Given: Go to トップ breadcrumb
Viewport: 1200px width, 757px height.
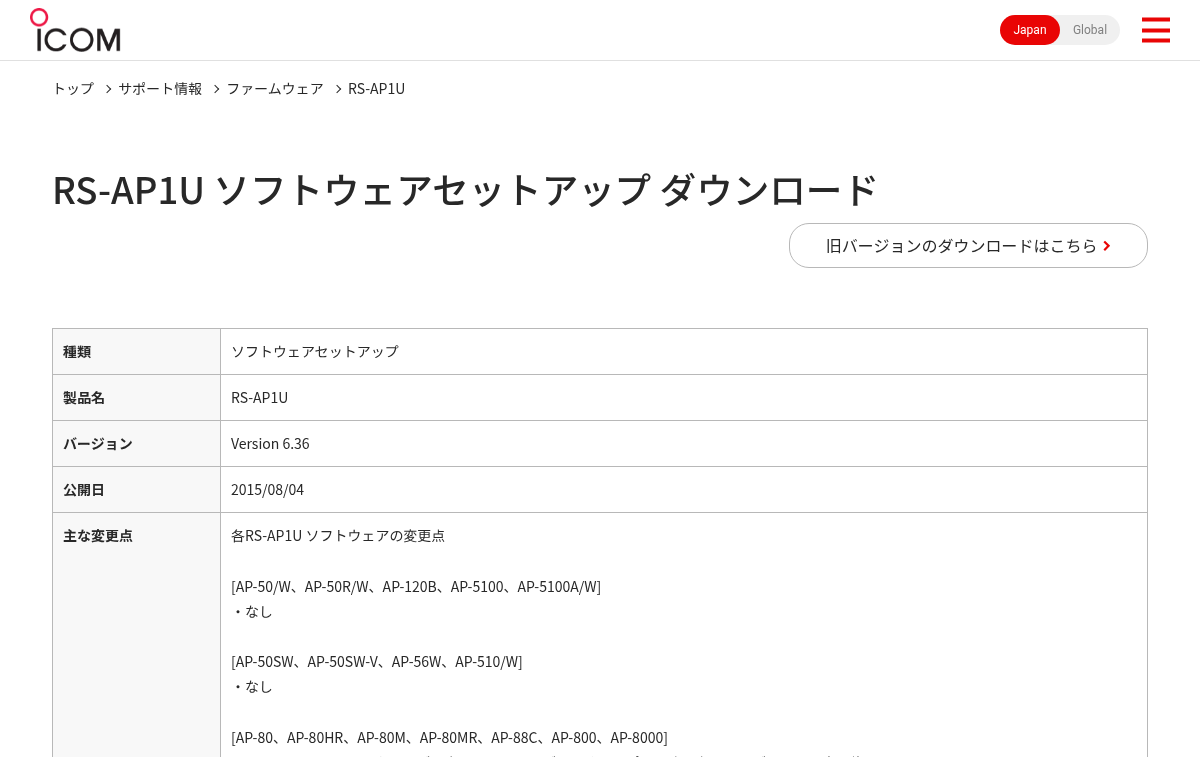Looking at the screenshot, I should (73, 88).
